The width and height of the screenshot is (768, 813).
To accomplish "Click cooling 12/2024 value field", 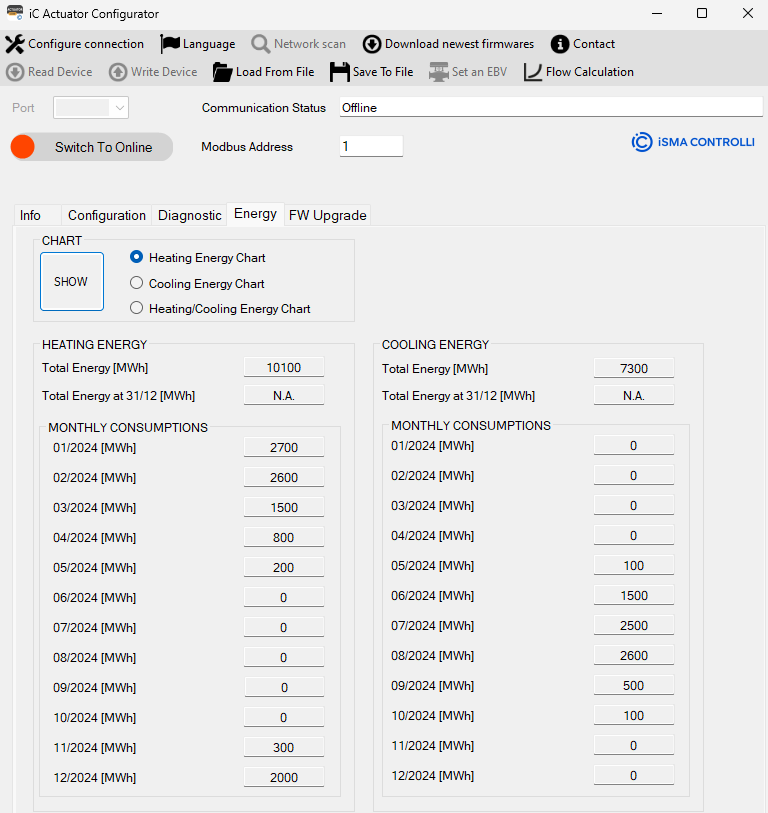I will point(634,775).
